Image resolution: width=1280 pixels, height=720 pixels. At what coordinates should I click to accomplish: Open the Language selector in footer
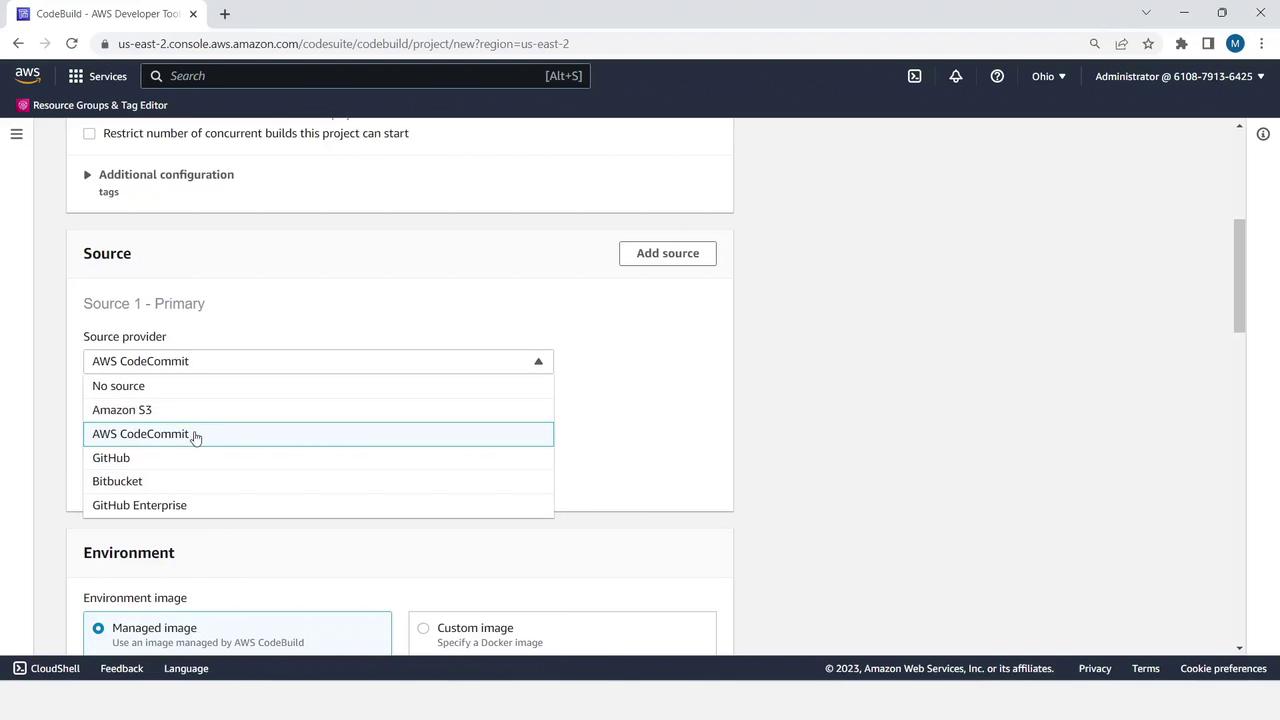point(186,669)
